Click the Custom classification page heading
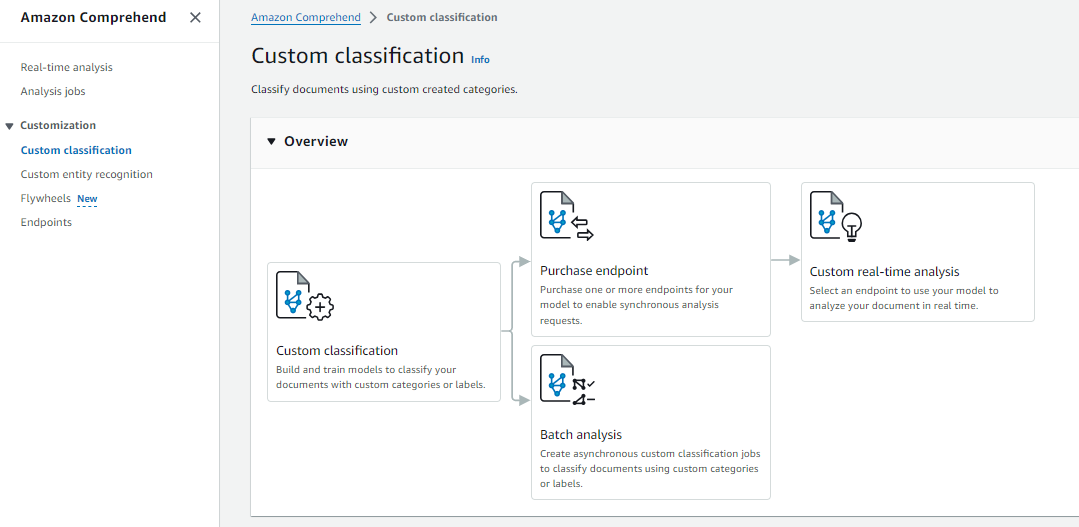Image resolution: width=1079 pixels, height=527 pixels. [x=358, y=56]
